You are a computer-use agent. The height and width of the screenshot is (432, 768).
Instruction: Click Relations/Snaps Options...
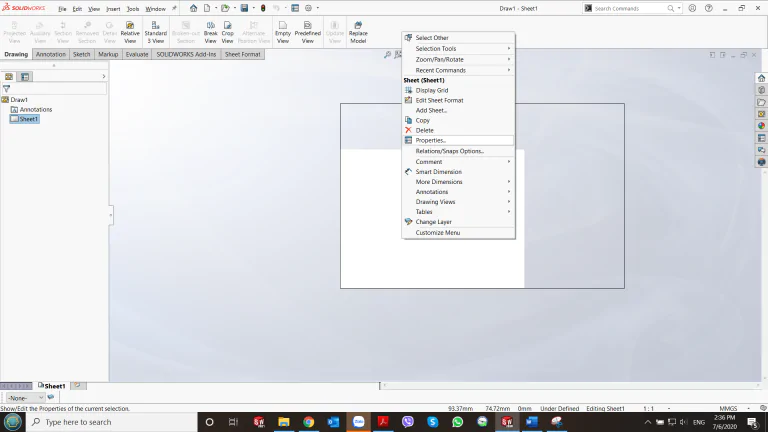tap(458, 151)
